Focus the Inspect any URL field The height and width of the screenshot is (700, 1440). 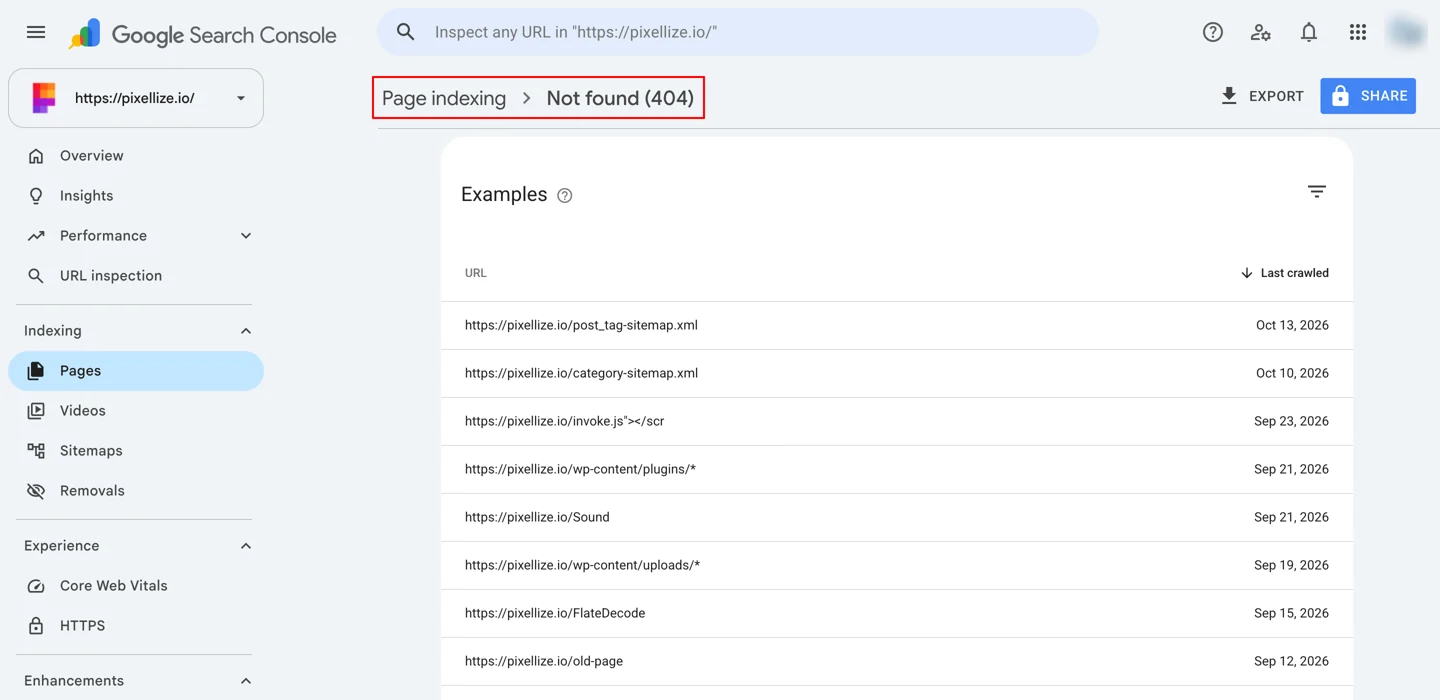(737, 32)
